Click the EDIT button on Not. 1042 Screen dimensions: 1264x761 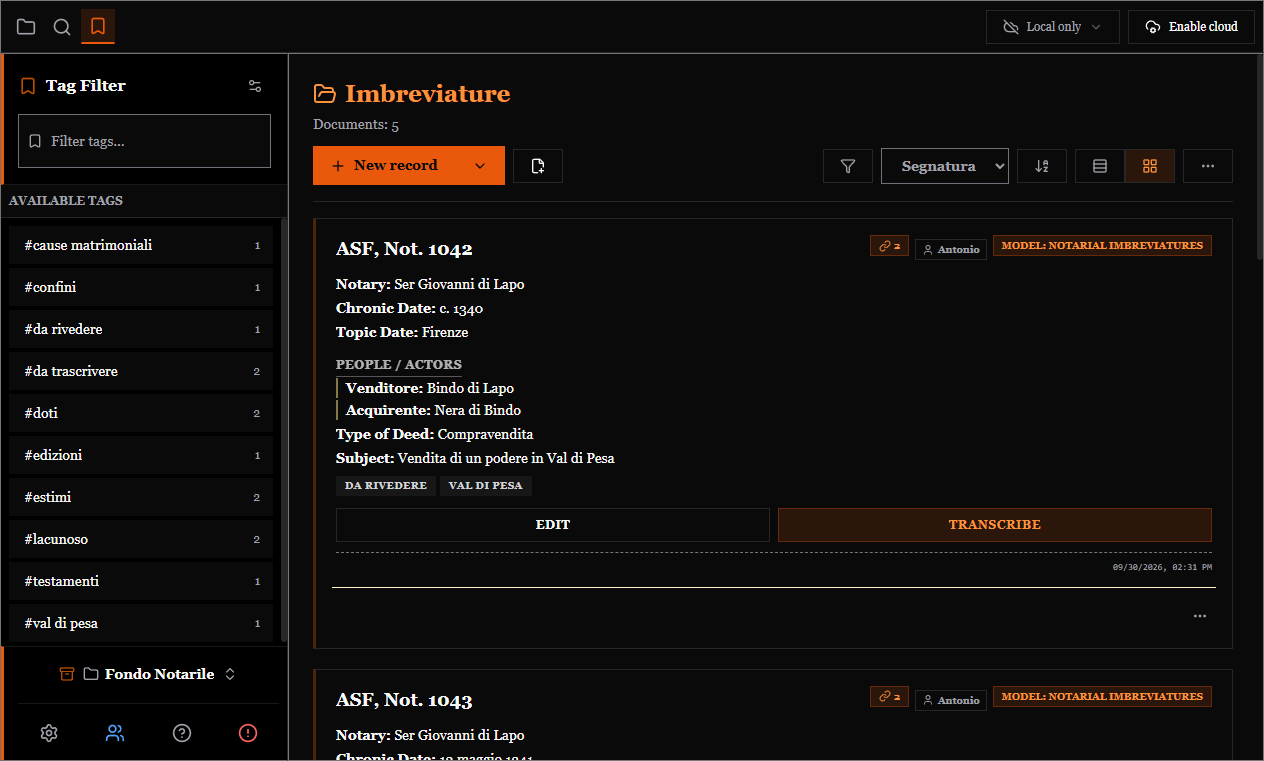pos(553,525)
